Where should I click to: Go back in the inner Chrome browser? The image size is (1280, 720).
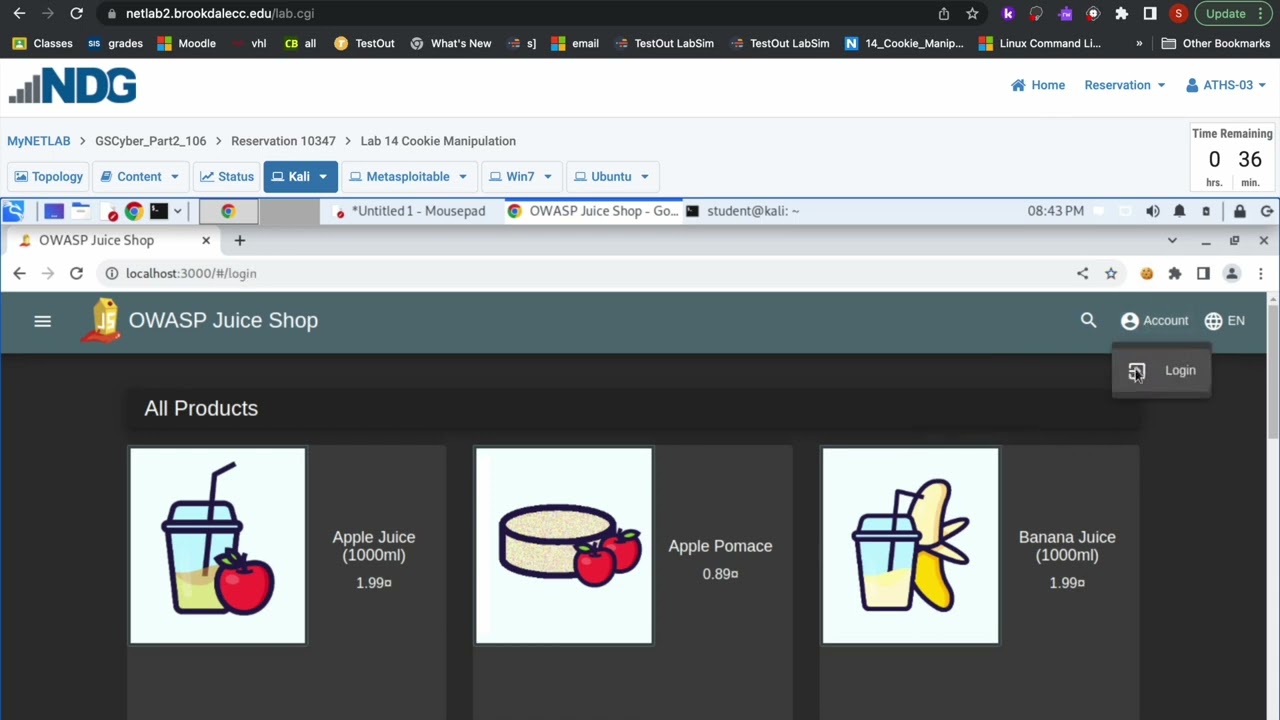tap(19, 273)
